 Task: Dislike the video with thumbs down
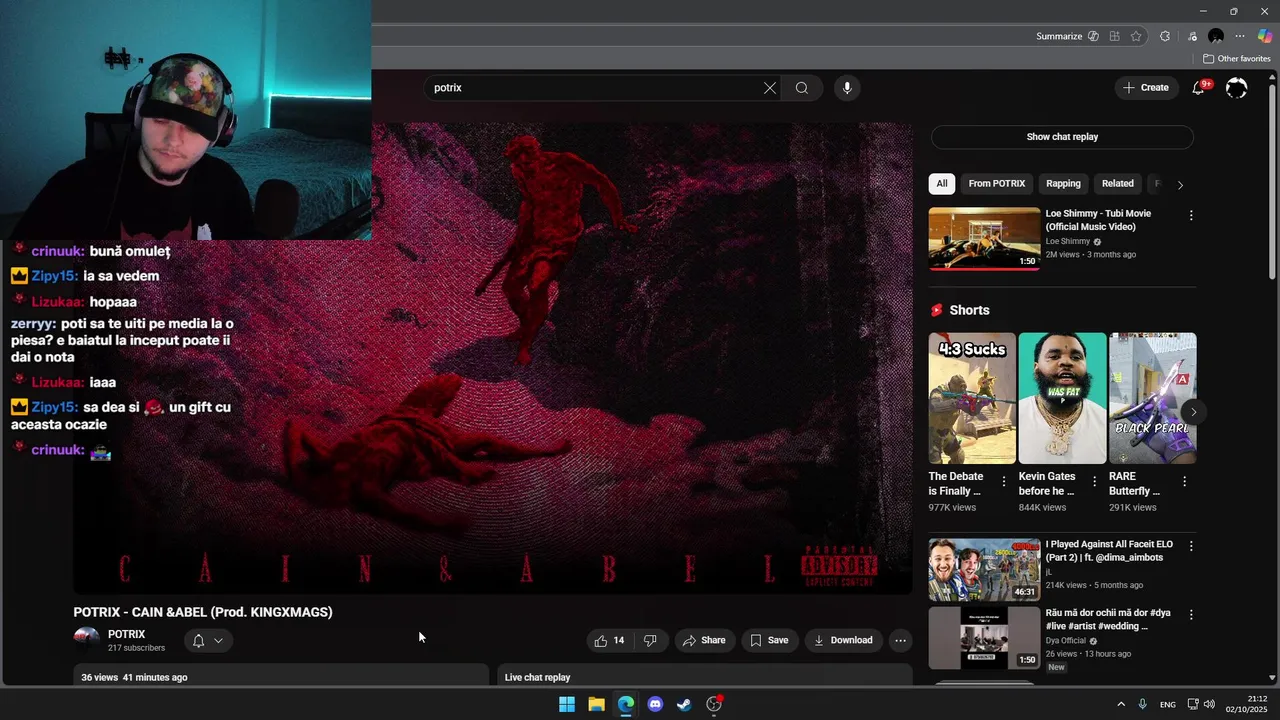coord(650,640)
